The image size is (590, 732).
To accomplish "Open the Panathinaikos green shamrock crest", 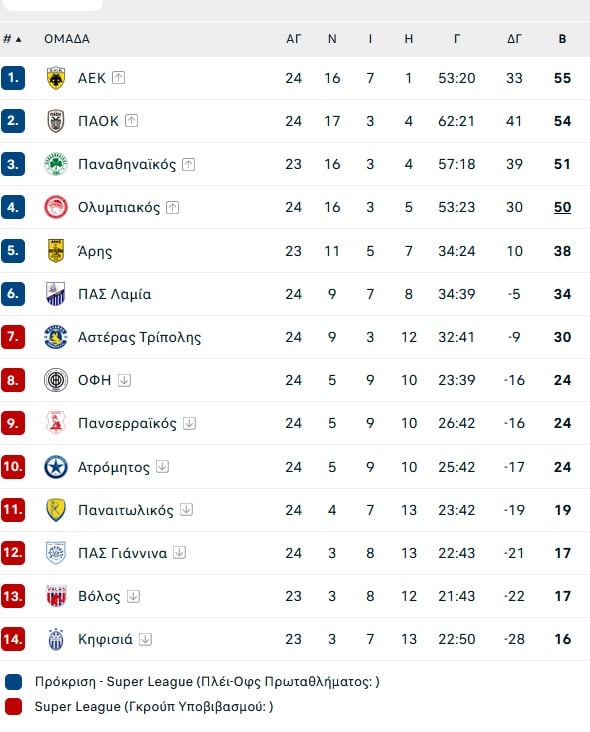I will click(56, 164).
